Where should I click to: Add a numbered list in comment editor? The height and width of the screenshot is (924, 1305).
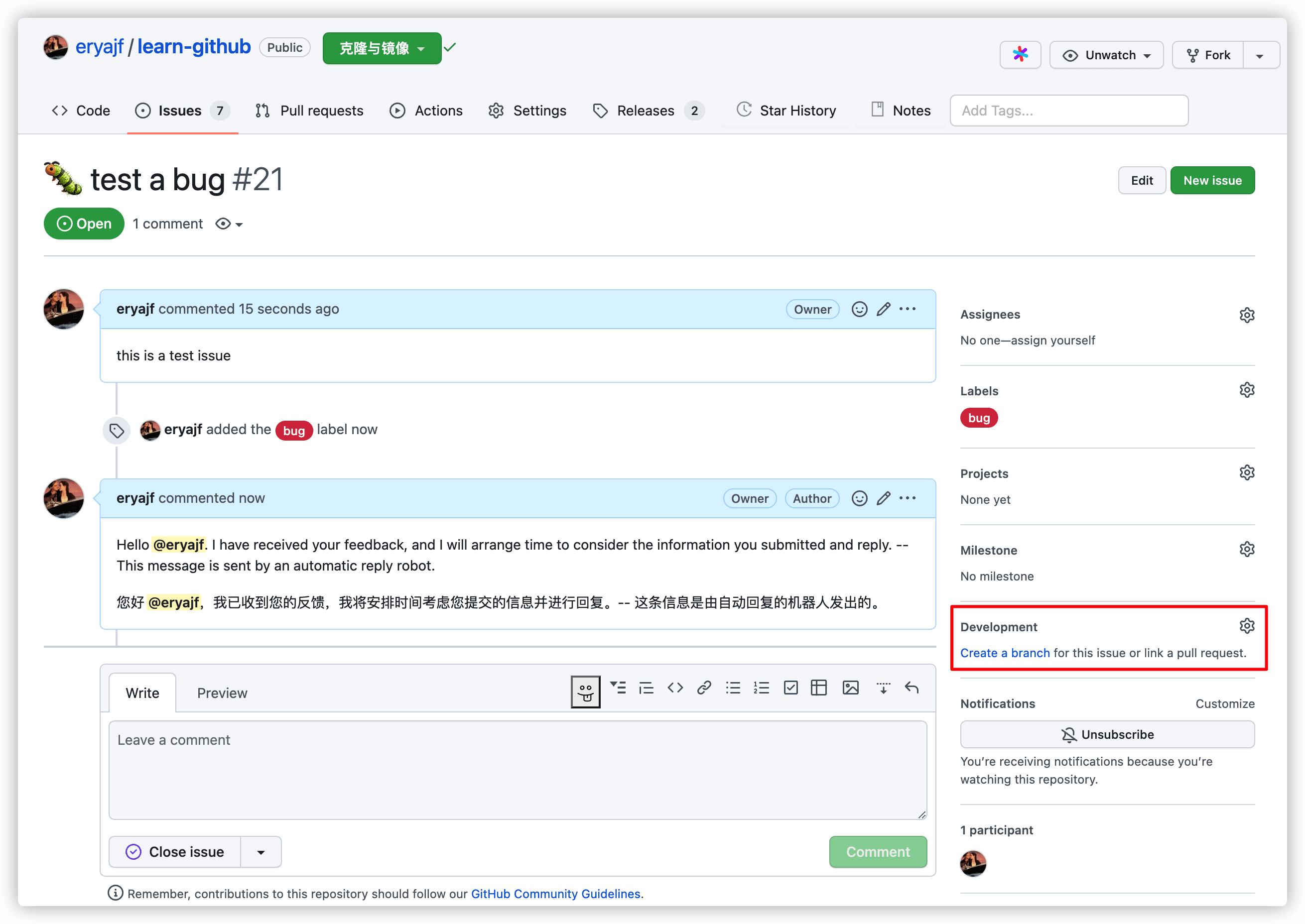[762, 688]
